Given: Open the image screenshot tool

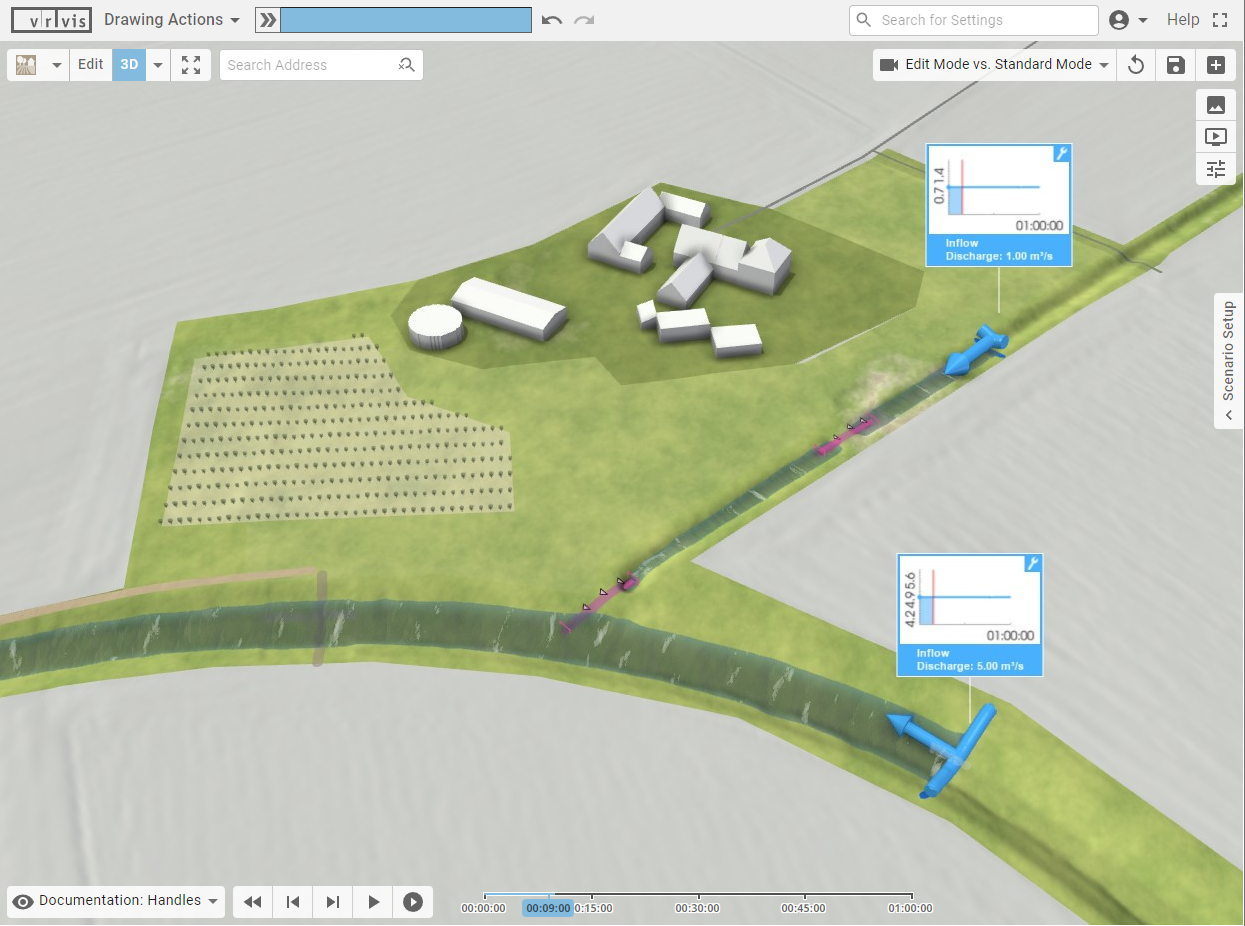Looking at the screenshot, I should [1216, 105].
